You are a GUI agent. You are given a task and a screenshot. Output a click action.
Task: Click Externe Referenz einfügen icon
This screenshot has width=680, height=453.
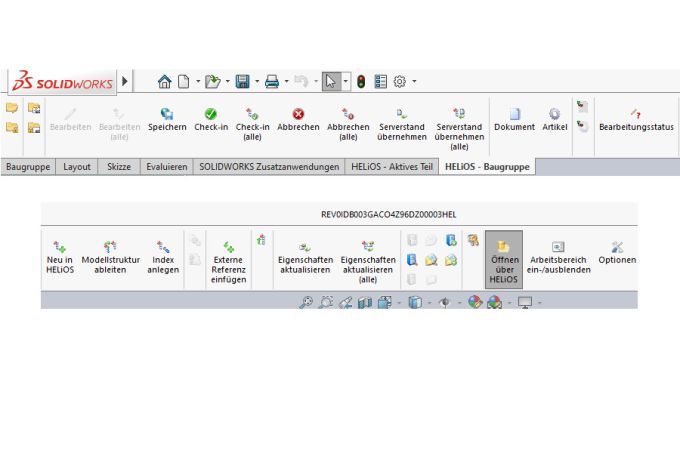point(228,246)
